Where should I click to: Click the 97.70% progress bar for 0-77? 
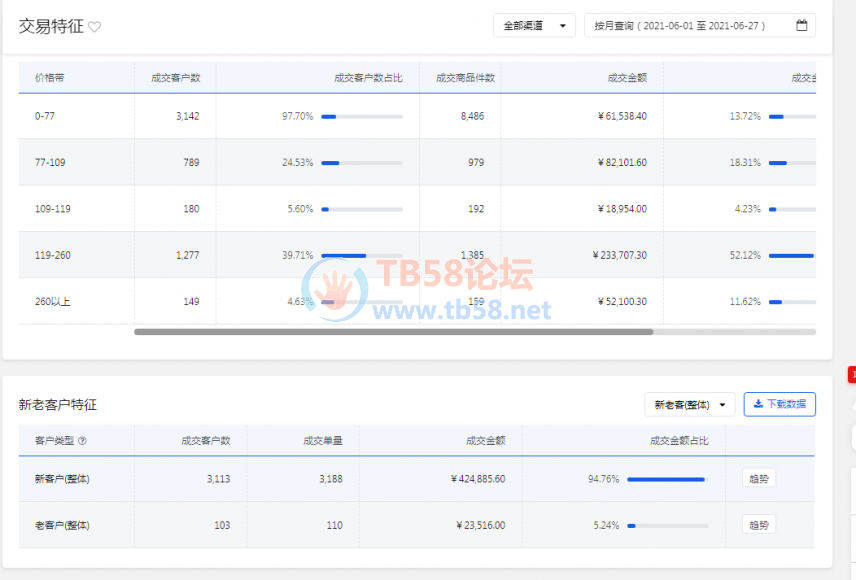[361, 117]
